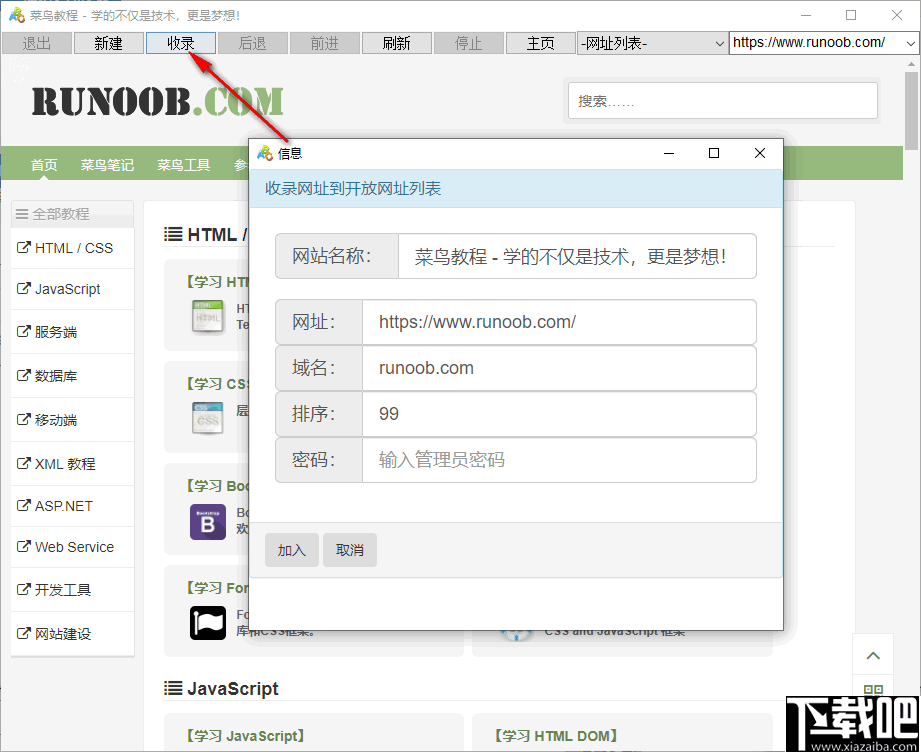Open 网站建设 sidebar link
Screen dimensions: 921x752
(x=72, y=634)
